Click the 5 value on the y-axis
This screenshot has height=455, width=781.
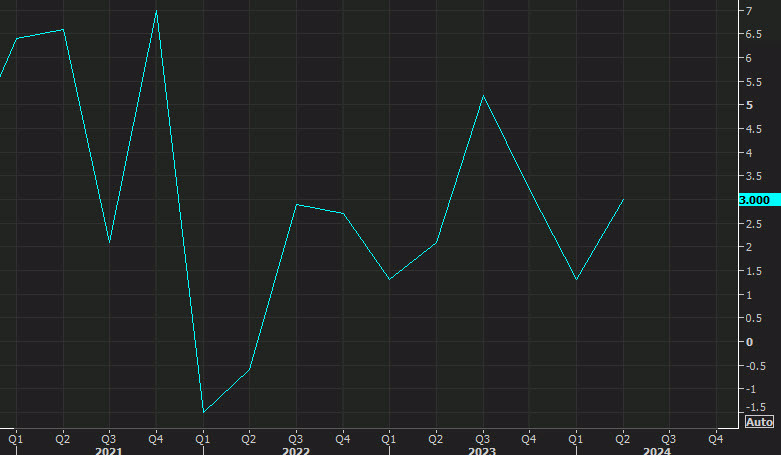[x=749, y=105]
